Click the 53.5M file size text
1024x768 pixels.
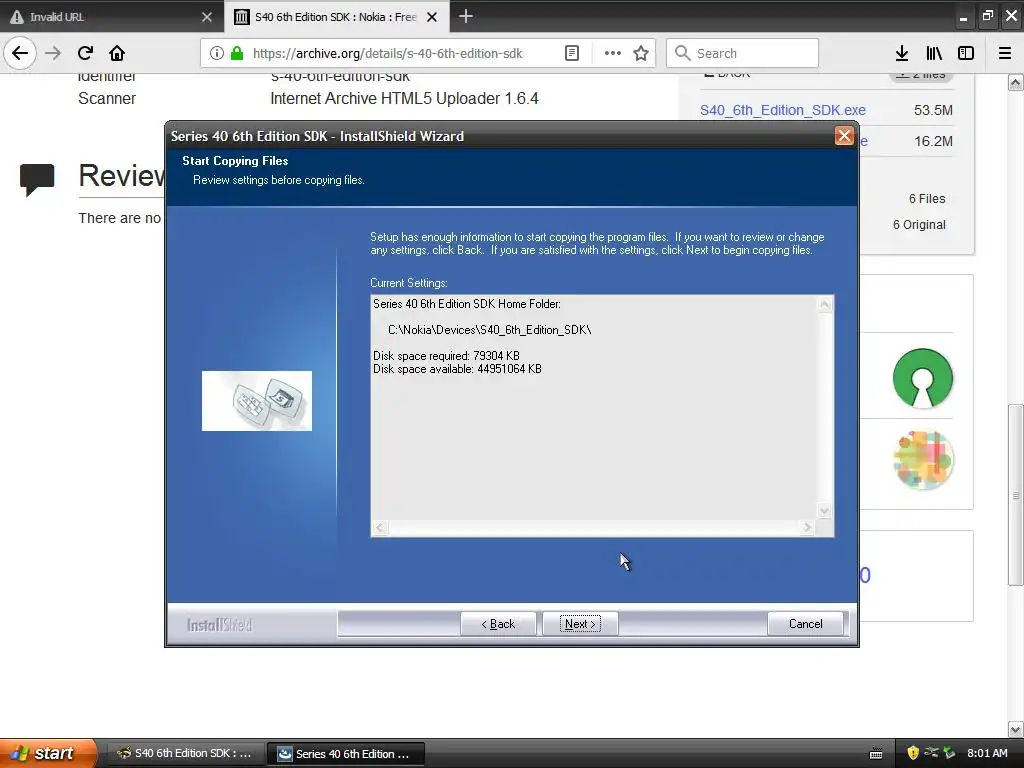pyautogui.click(x=933, y=110)
